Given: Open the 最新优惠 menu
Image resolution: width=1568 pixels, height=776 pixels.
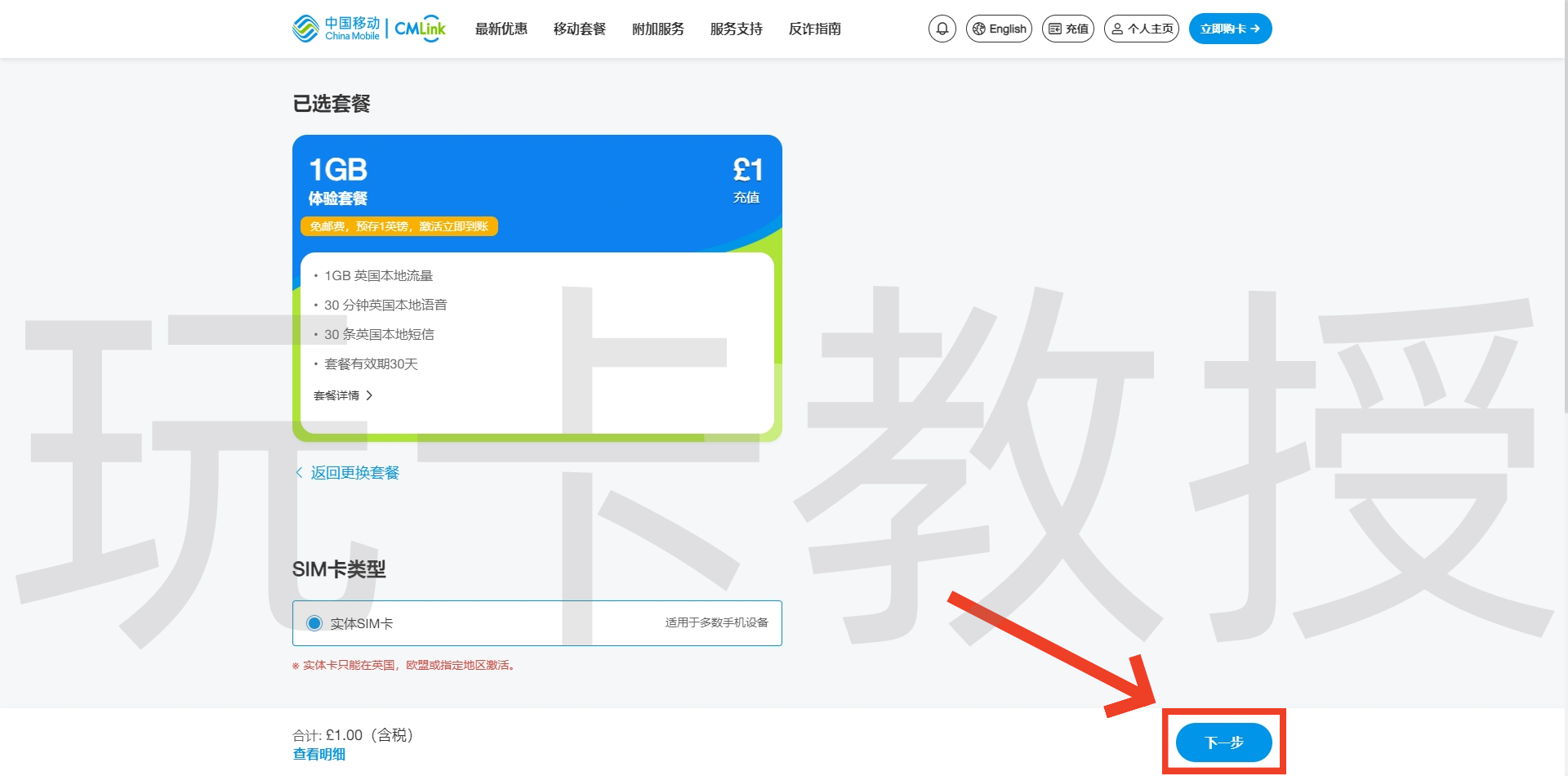Looking at the screenshot, I should pyautogui.click(x=501, y=29).
